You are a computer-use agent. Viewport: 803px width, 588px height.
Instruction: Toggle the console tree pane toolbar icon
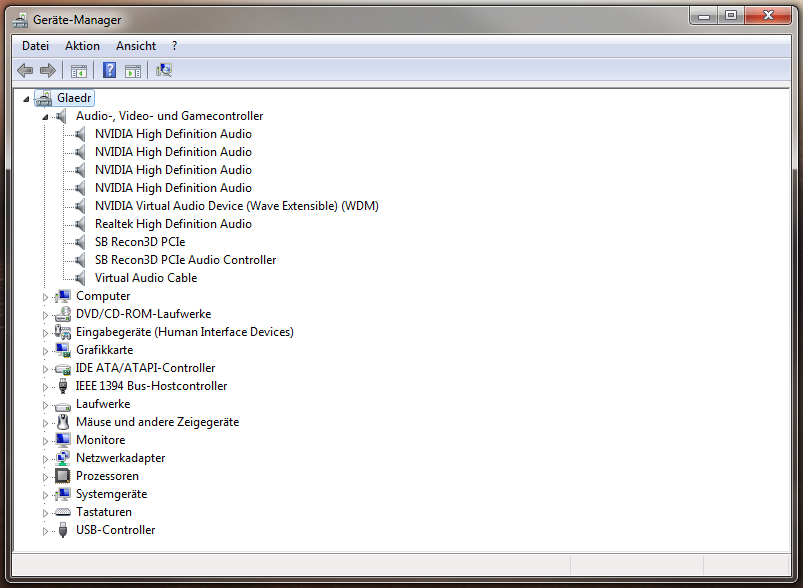point(79,71)
